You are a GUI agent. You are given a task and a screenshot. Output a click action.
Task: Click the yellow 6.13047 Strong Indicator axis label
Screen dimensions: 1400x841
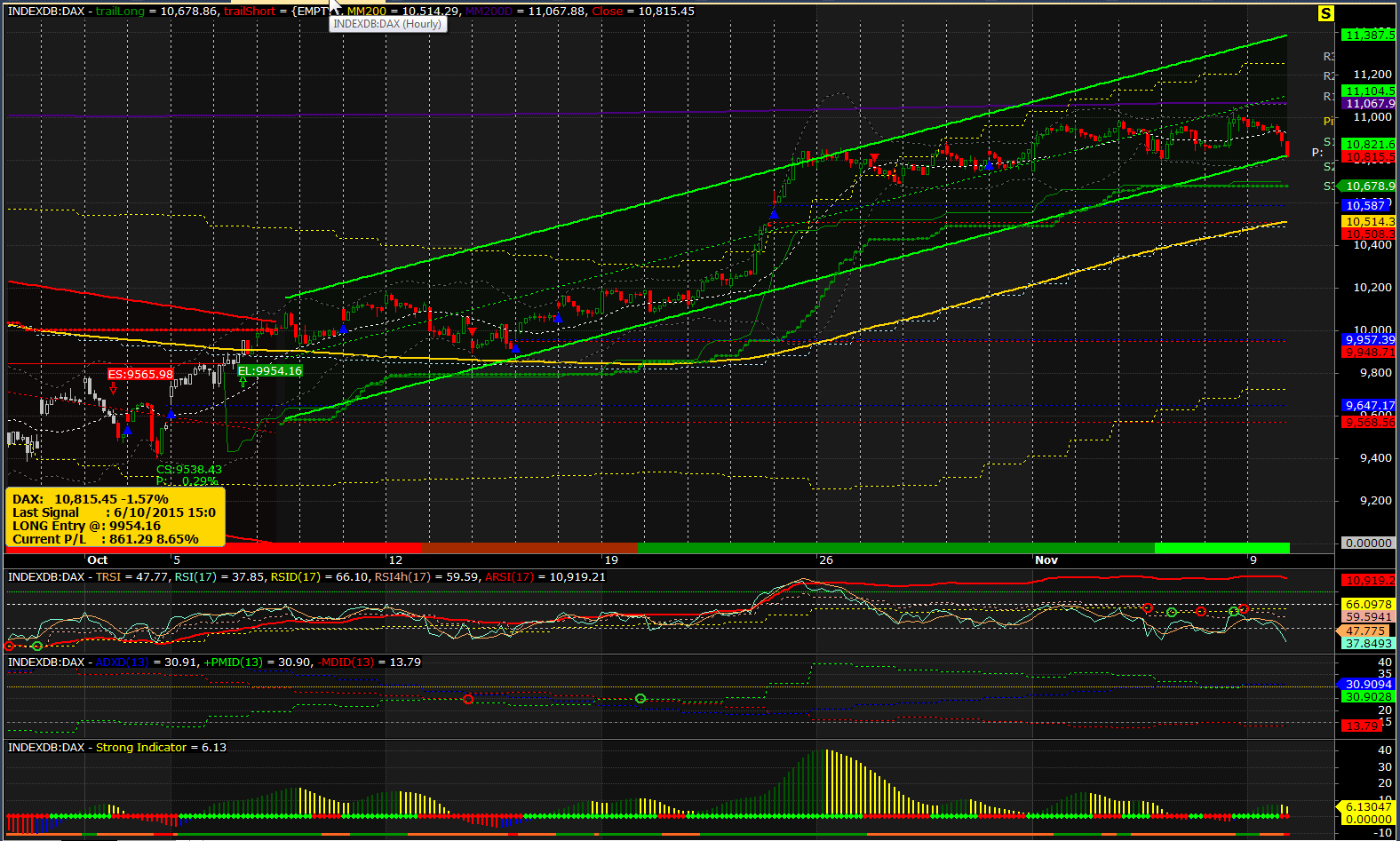1366,806
